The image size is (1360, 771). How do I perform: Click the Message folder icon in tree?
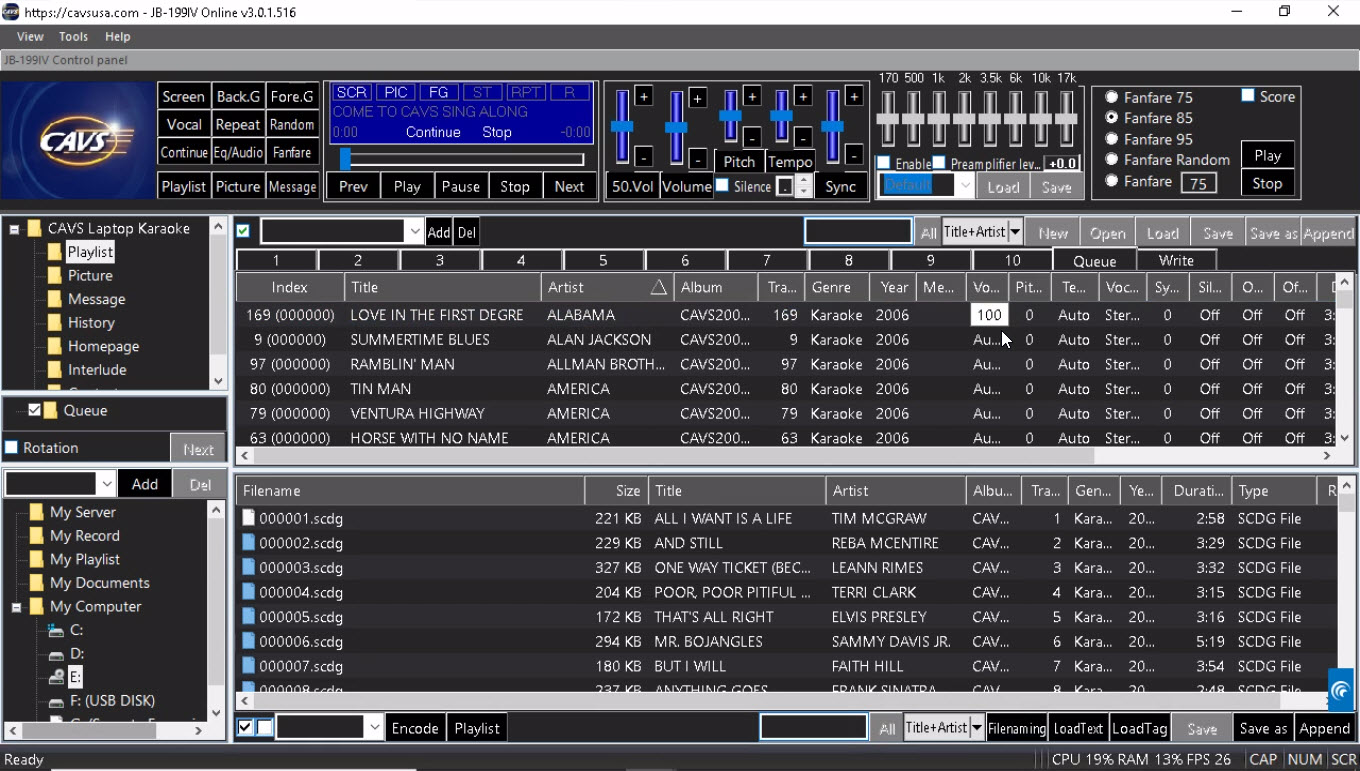tap(54, 299)
